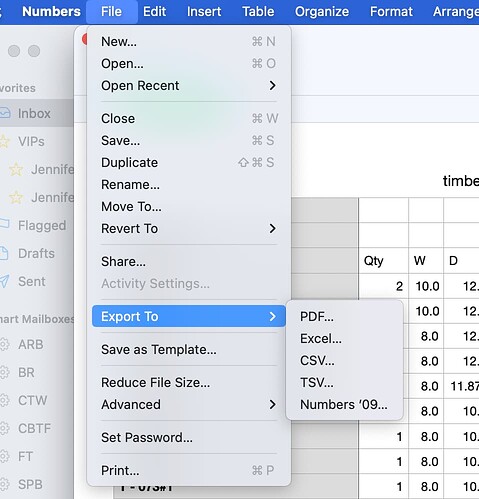Select Flagged mailbox in Mail sidebar
The height and width of the screenshot is (499, 479).
click(36, 225)
